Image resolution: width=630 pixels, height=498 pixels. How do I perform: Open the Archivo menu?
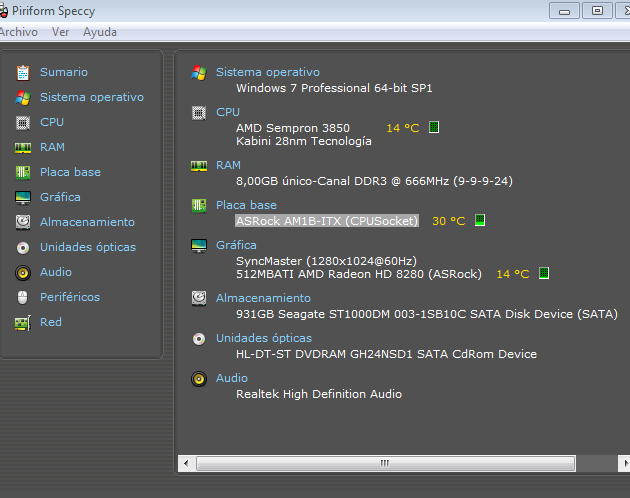pyautogui.click(x=18, y=32)
